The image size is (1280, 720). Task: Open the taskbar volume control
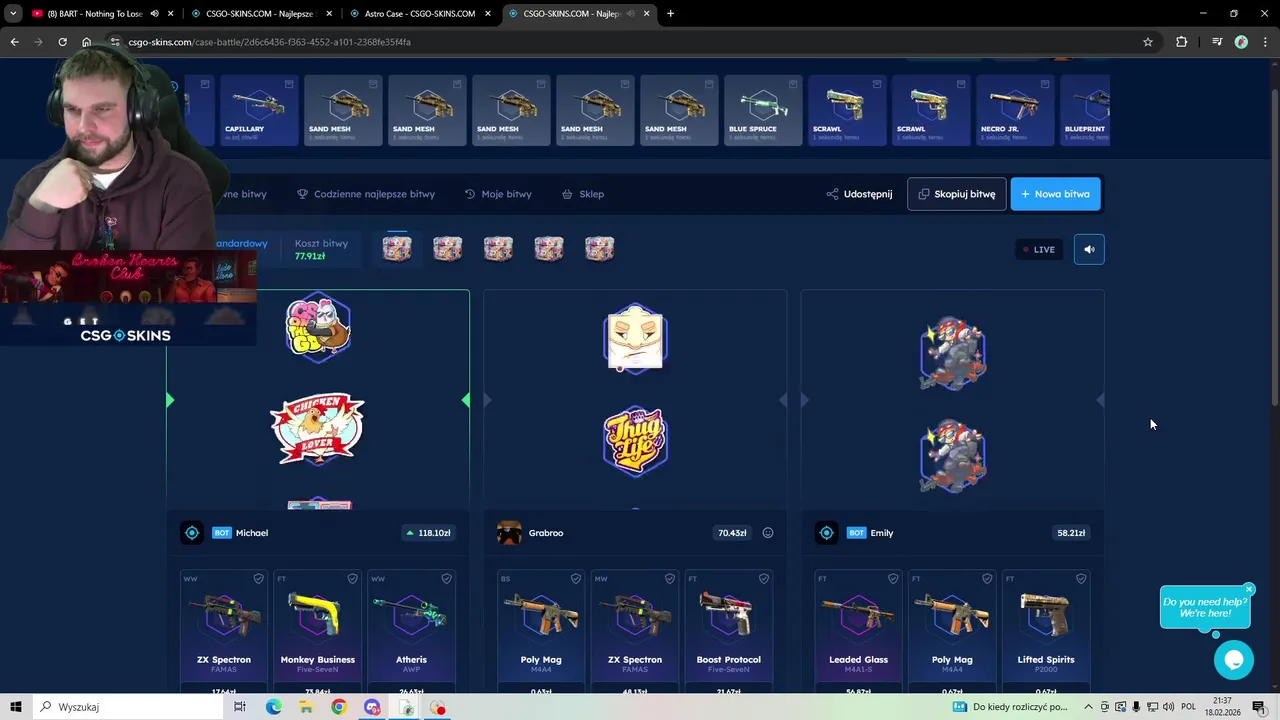[x=1168, y=707]
